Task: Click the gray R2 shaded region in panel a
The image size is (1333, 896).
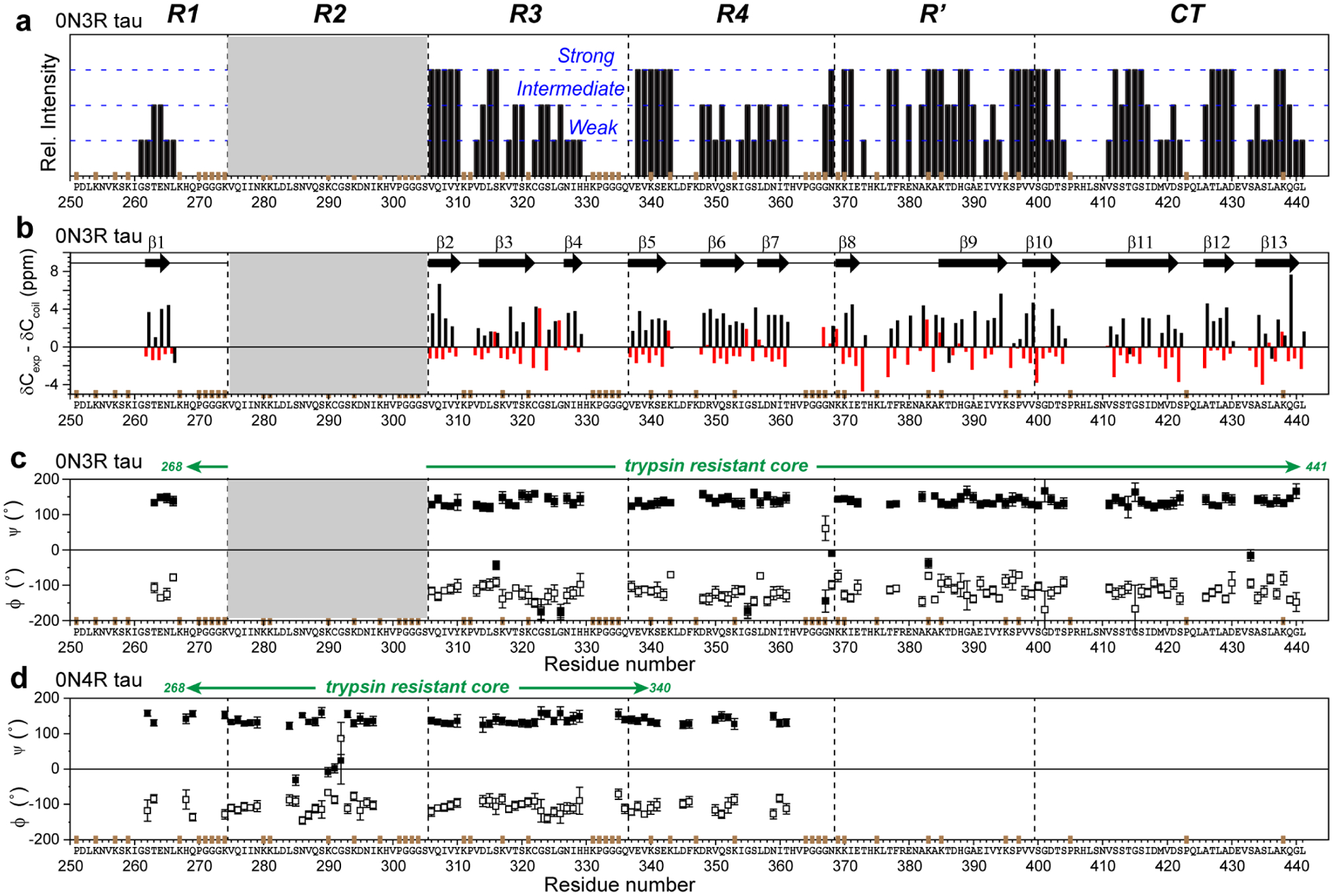Action: [328, 106]
